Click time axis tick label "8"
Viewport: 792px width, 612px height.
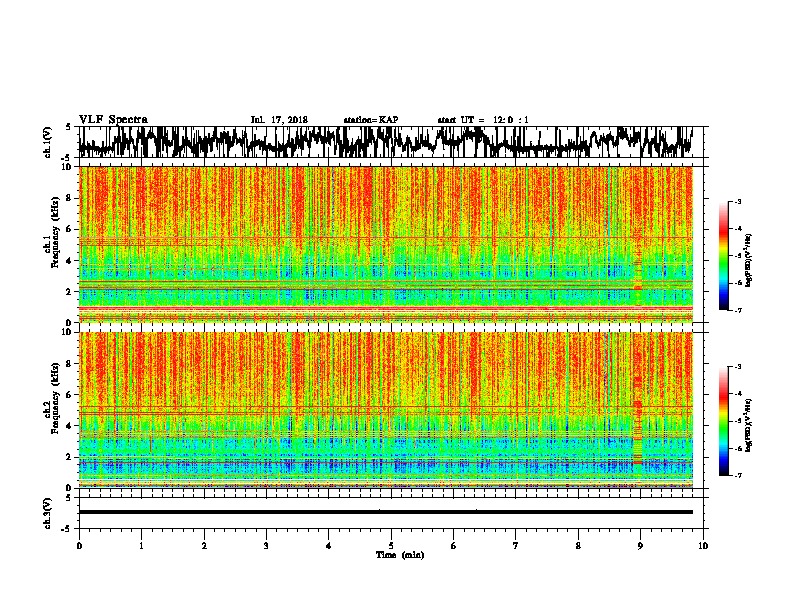pos(578,546)
